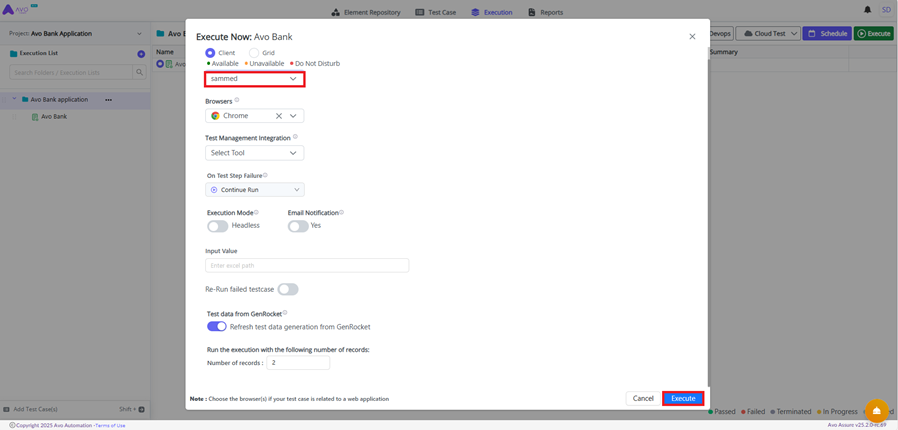Open the Terms of Use link
The width and height of the screenshot is (898, 430).
pyautogui.click(x=110, y=425)
